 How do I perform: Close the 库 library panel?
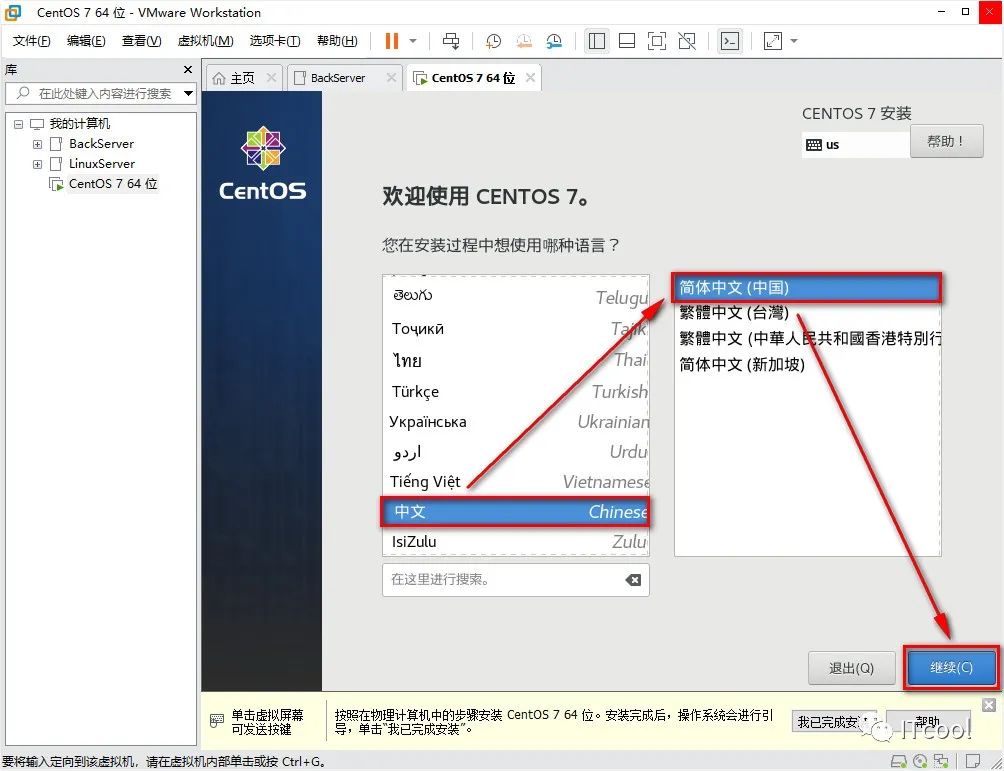pyautogui.click(x=188, y=69)
